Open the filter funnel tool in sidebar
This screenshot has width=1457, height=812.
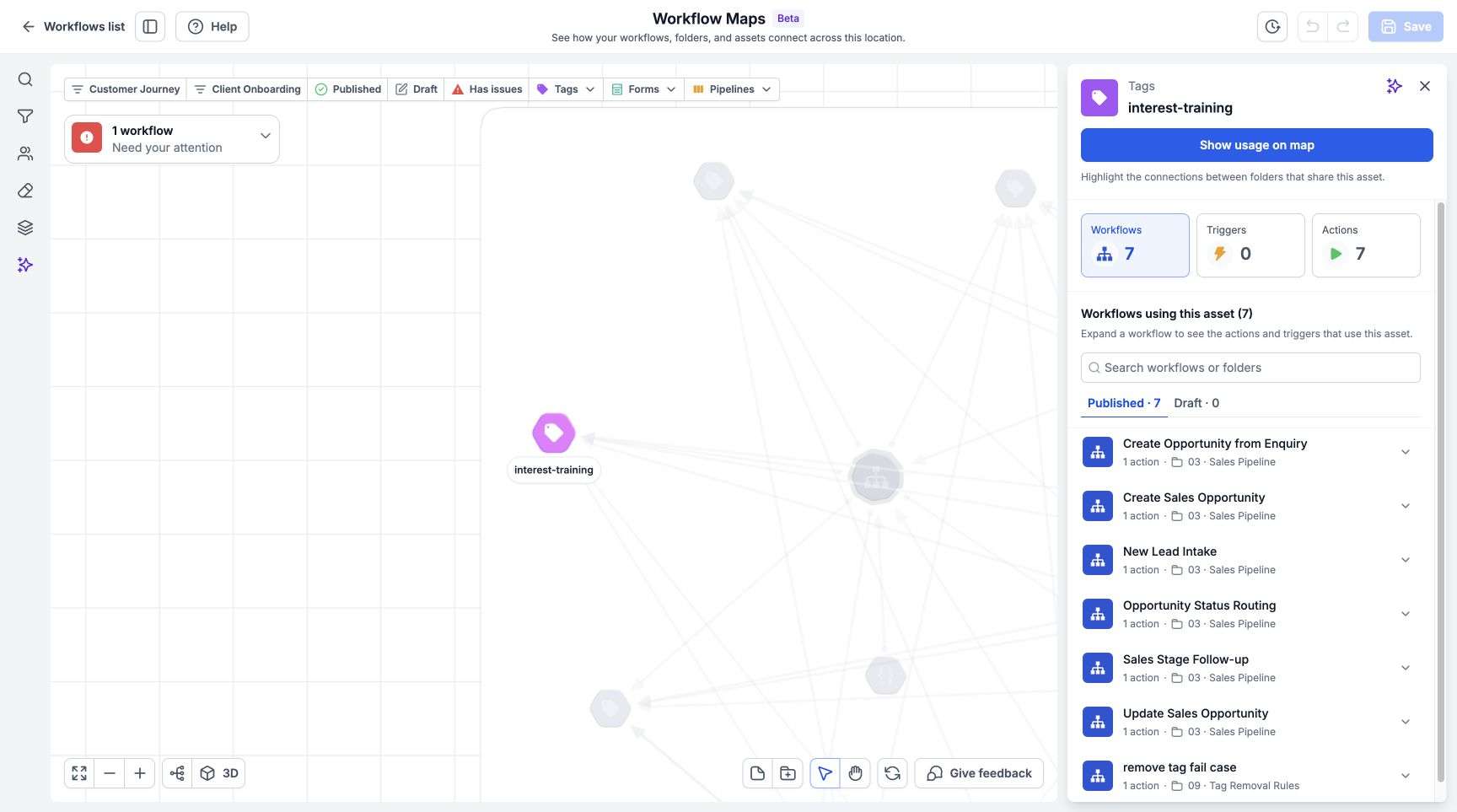25,116
